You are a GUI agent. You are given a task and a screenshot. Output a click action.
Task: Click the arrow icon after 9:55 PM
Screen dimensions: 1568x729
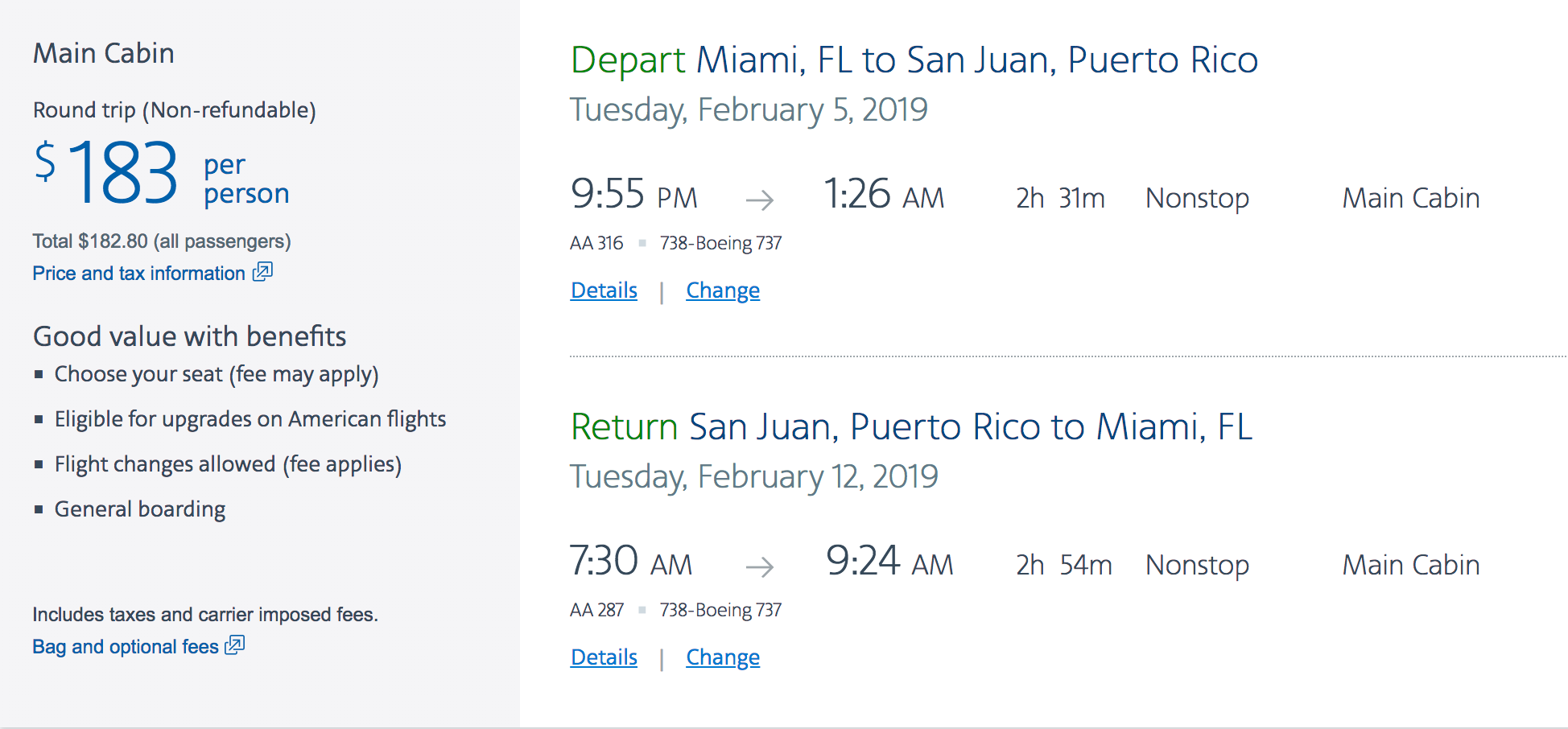760,200
